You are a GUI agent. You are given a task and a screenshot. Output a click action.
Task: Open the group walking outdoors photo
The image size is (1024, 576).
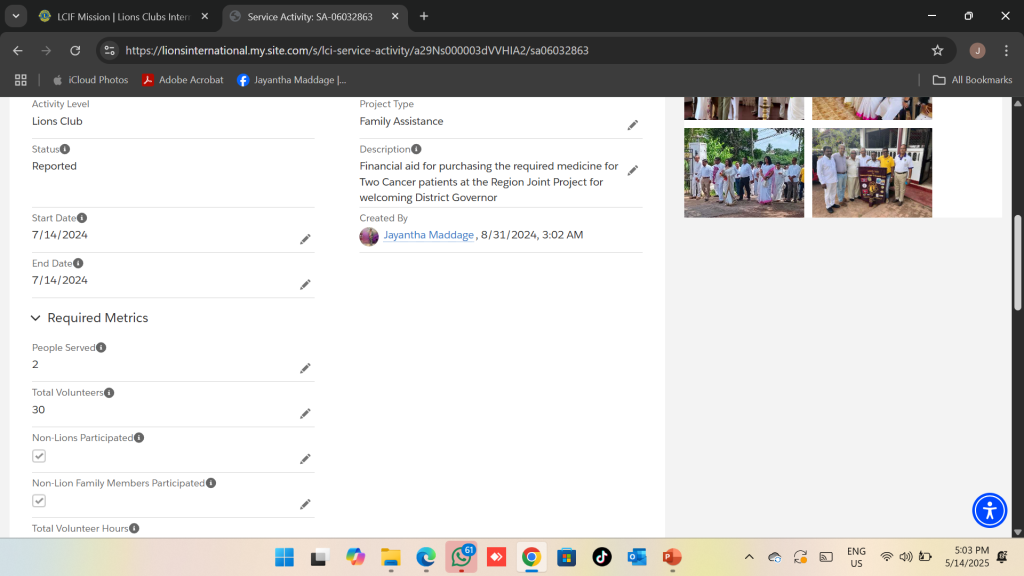(x=744, y=172)
